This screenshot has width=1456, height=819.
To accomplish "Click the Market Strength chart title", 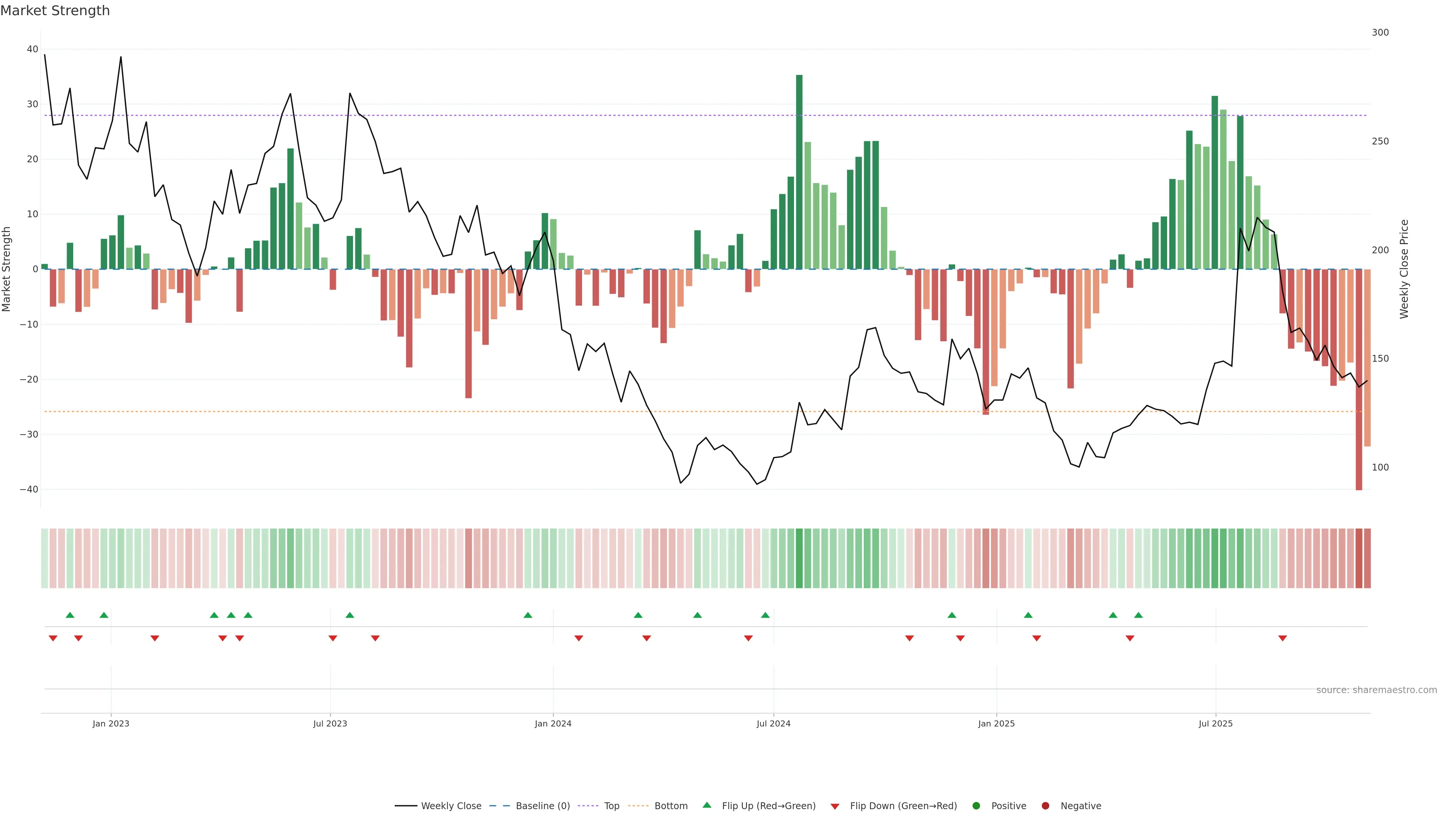I will 55,11.
